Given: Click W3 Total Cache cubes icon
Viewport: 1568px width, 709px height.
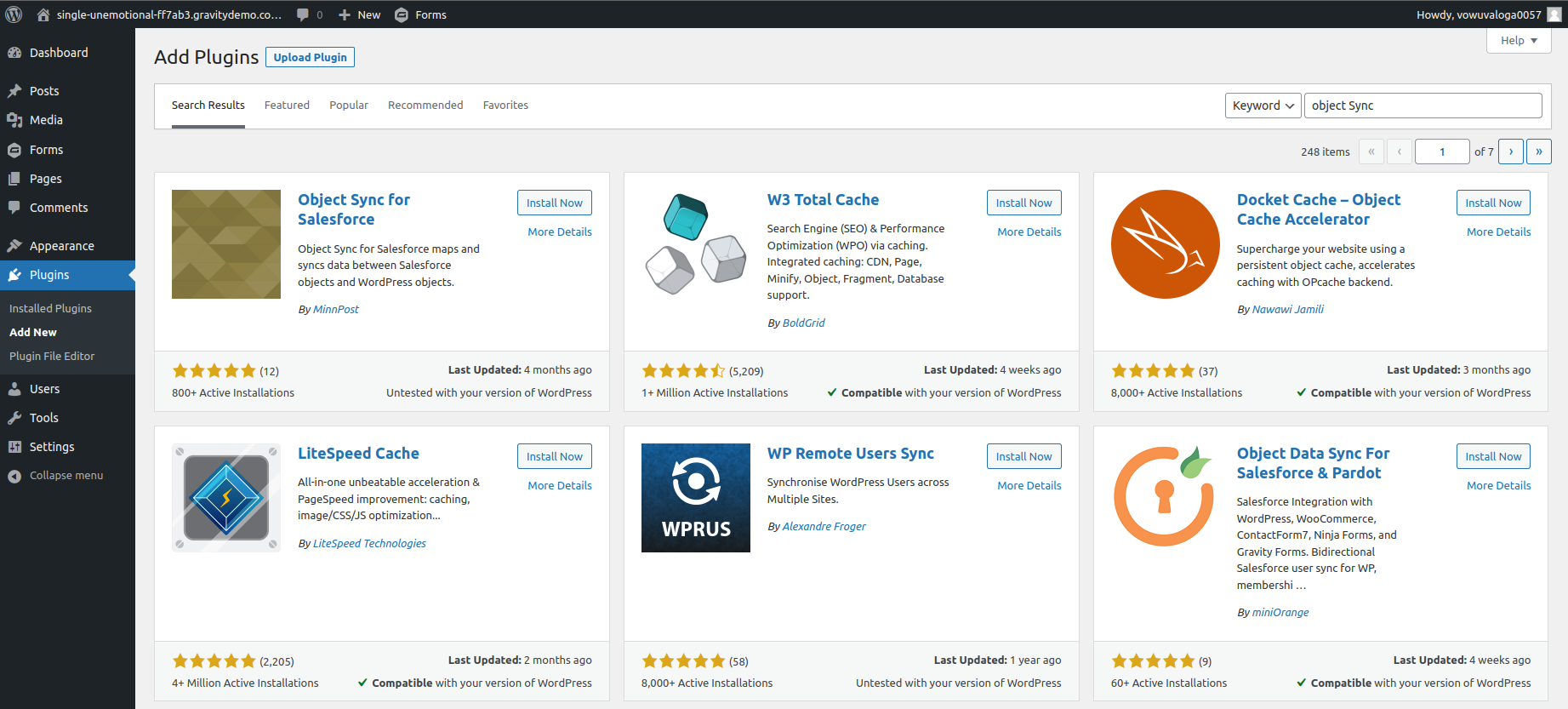Looking at the screenshot, I should pyautogui.click(x=696, y=244).
